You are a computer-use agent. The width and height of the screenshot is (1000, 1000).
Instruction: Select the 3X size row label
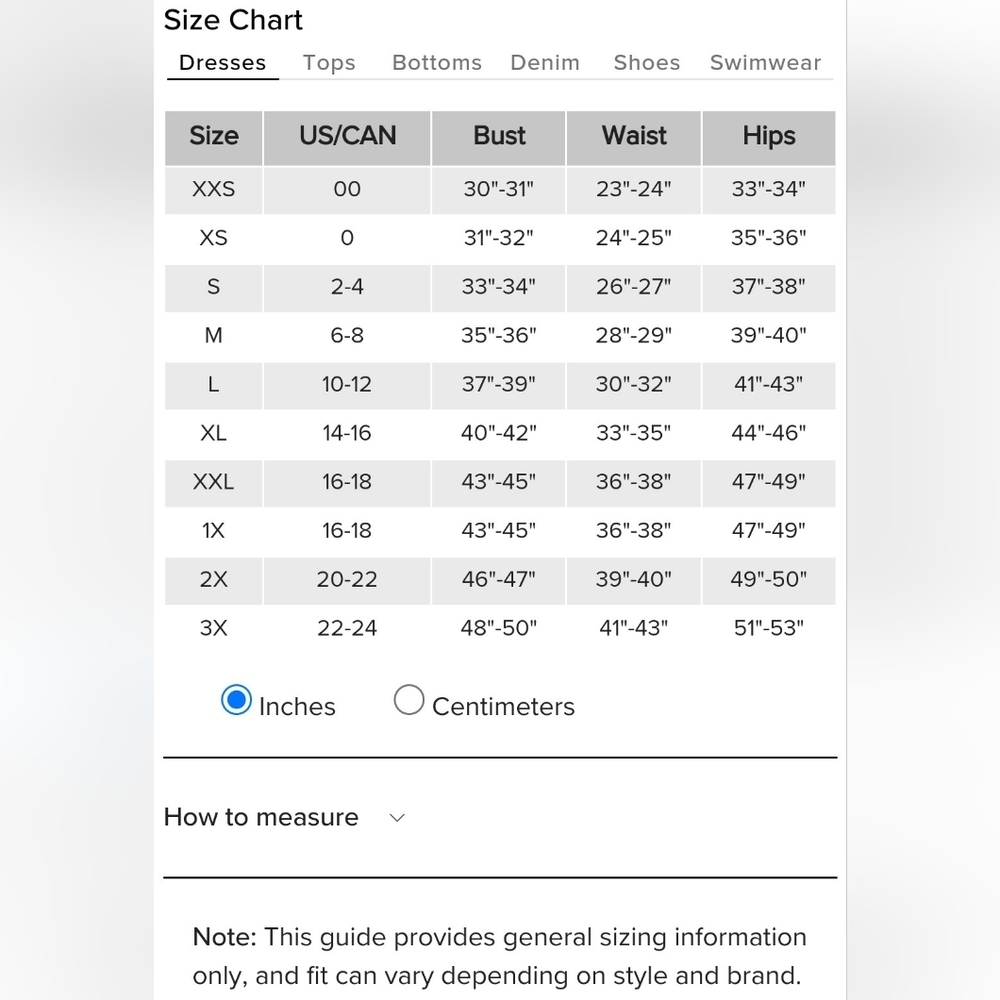coord(214,628)
